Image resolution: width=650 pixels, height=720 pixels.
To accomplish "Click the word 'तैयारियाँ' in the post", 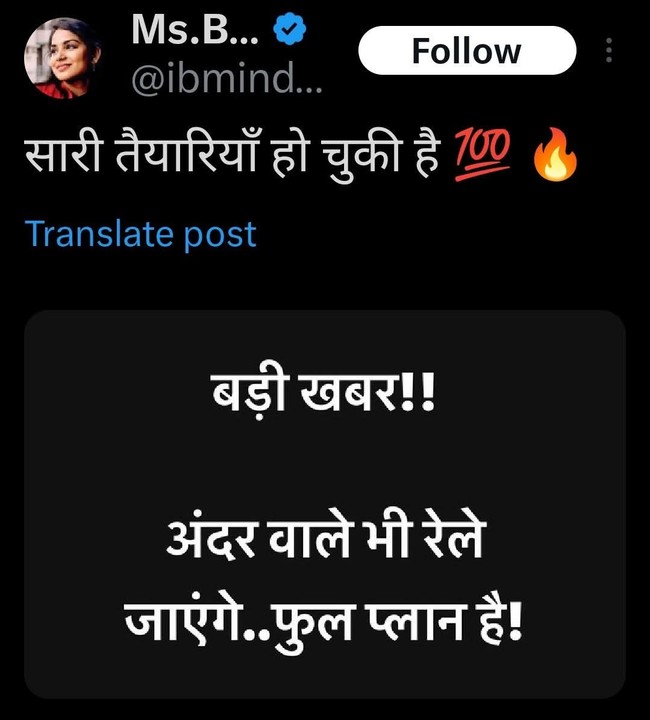I will 185,152.
